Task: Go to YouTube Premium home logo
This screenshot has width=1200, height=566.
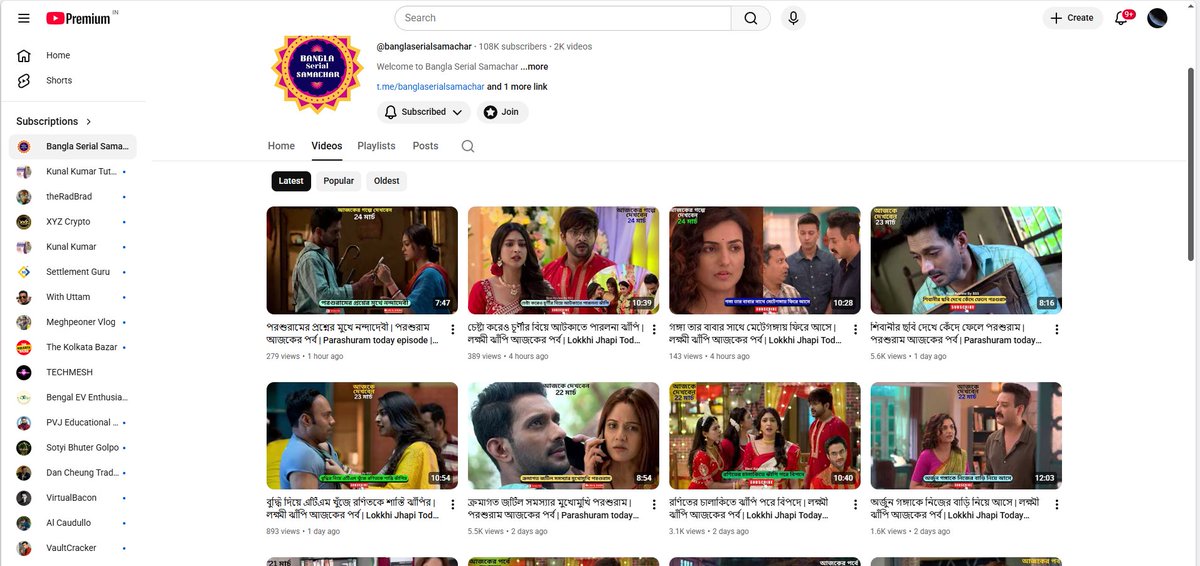Action: tap(80, 18)
